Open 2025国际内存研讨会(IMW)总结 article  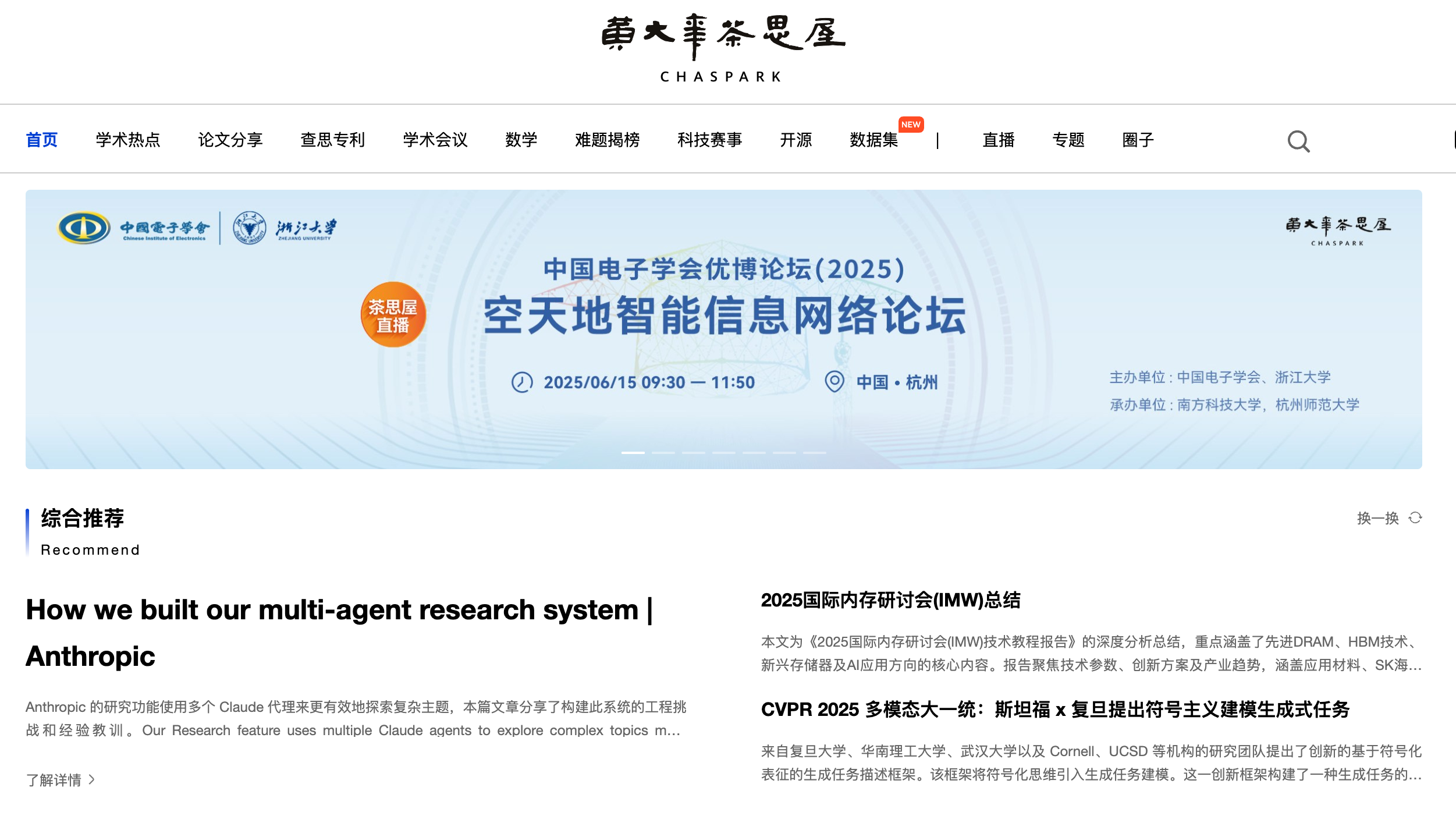coord(890,600)
